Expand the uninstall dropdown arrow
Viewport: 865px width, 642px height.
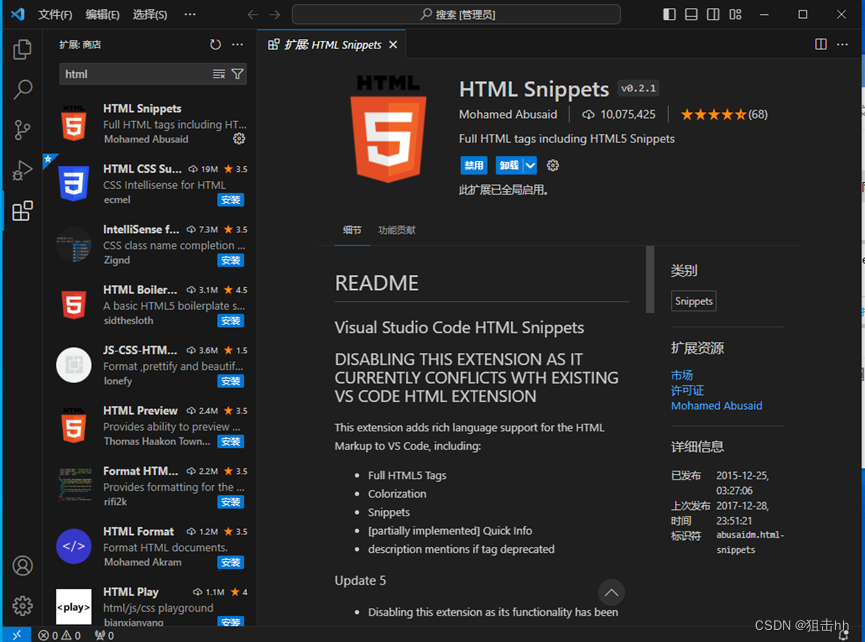530,165
